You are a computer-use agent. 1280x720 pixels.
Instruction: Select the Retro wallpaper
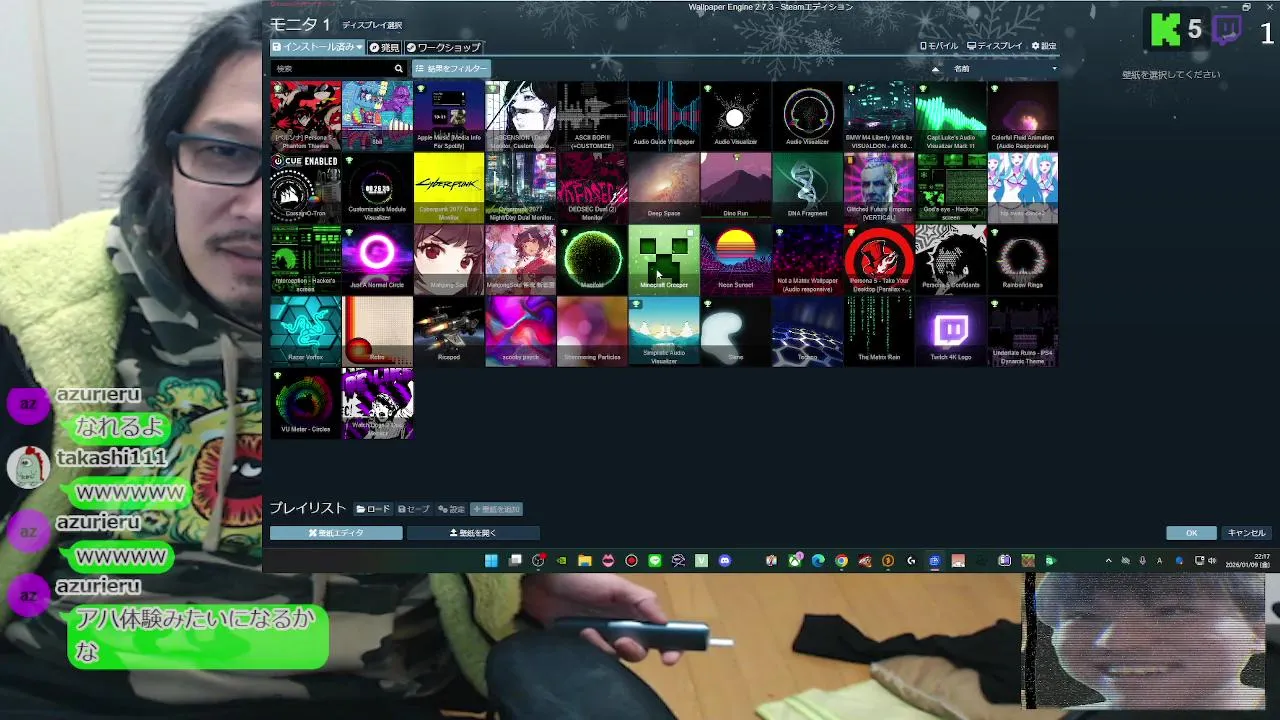377,331
